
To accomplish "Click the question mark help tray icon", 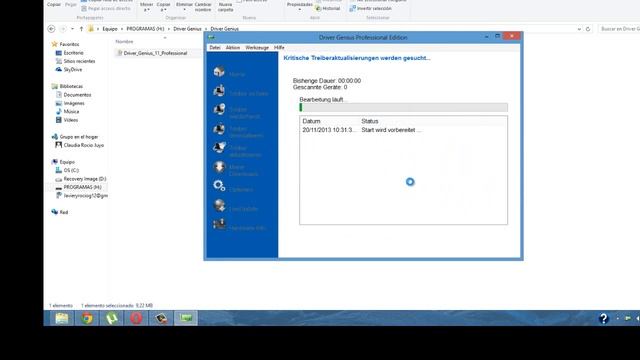I will (604, 318).
